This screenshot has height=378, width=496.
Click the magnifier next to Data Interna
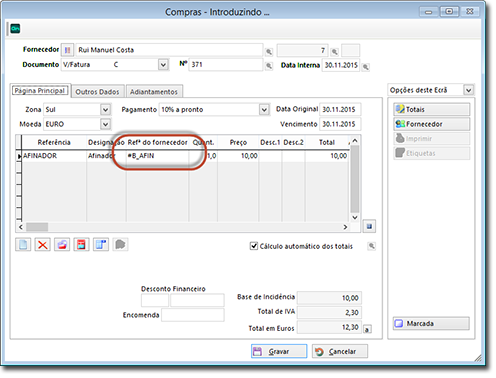(365, 67)
